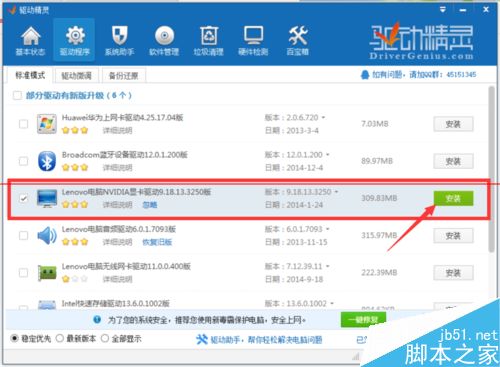Expand version dropdown 6.0.1.7093

click(328, 229)
